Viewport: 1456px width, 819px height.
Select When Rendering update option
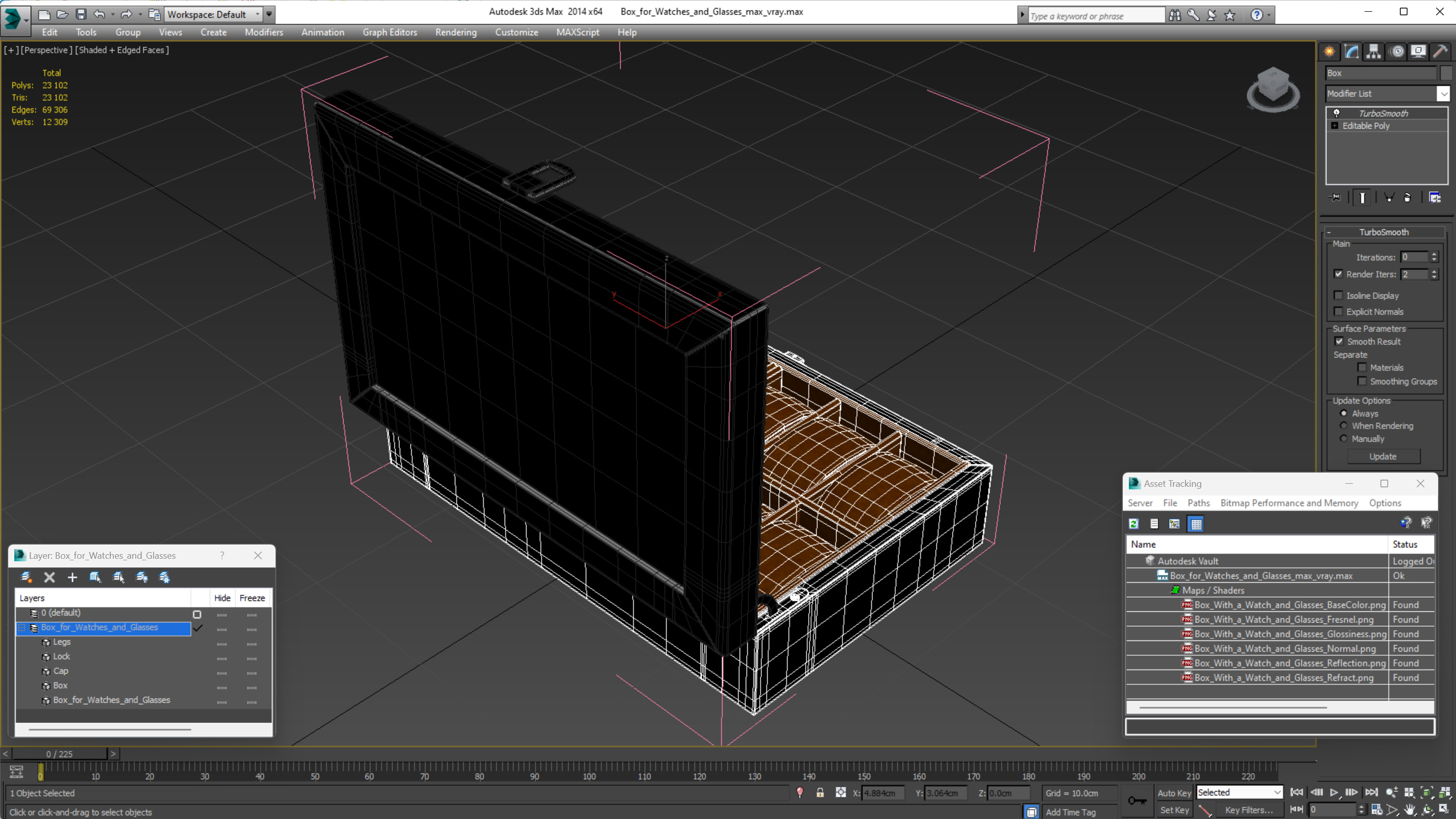pyautogui.click(x=1344, y=426)
